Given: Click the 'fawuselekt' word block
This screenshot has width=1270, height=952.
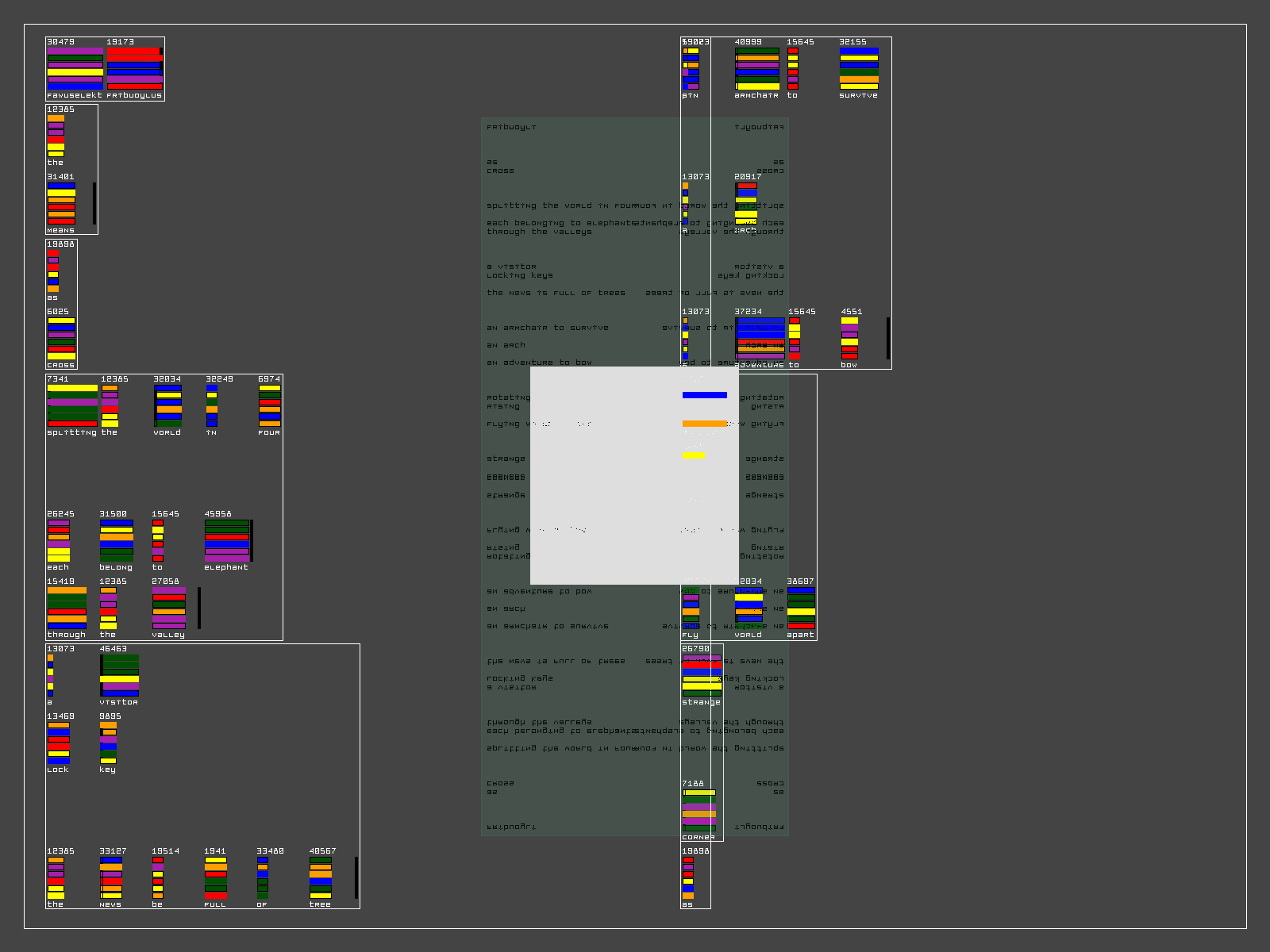Looking at the screenshot, I should tap(75, 68).
